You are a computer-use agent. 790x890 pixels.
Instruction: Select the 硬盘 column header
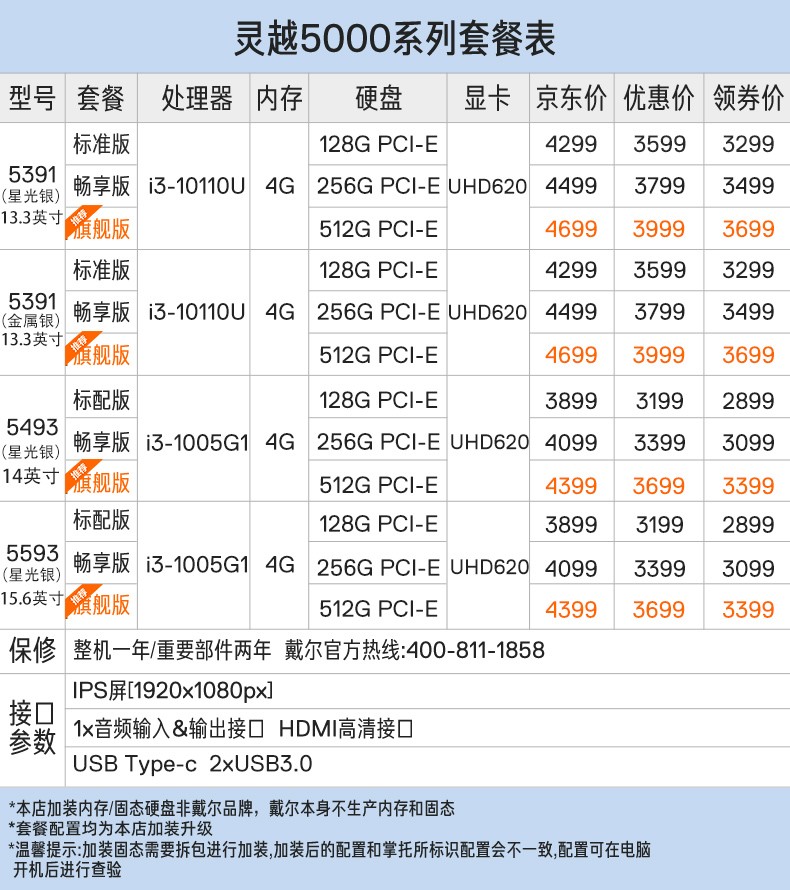coord(378,98)
